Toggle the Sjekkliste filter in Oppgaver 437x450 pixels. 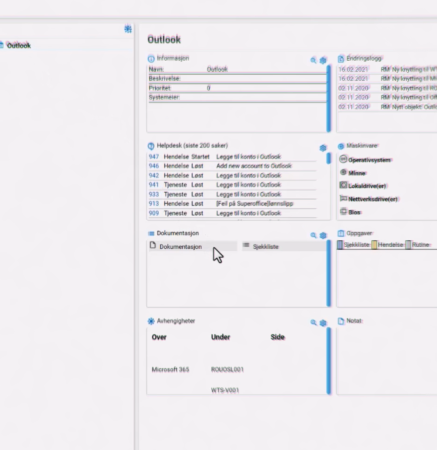pos(353,245)
